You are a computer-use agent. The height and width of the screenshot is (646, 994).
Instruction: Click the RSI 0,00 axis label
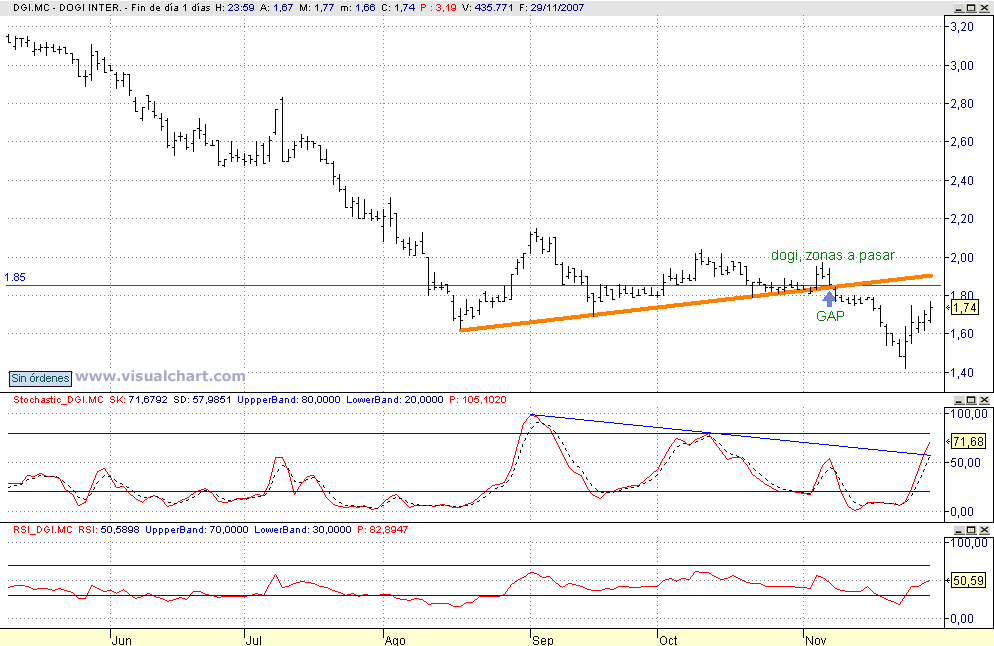point(962,619)
